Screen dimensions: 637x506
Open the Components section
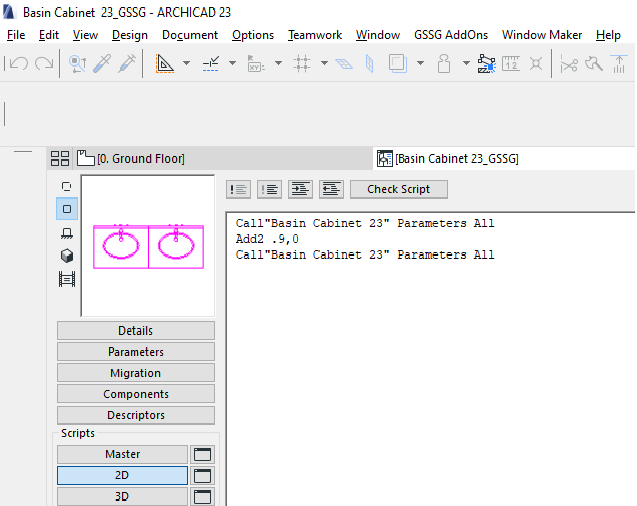(x=136, y=394)
